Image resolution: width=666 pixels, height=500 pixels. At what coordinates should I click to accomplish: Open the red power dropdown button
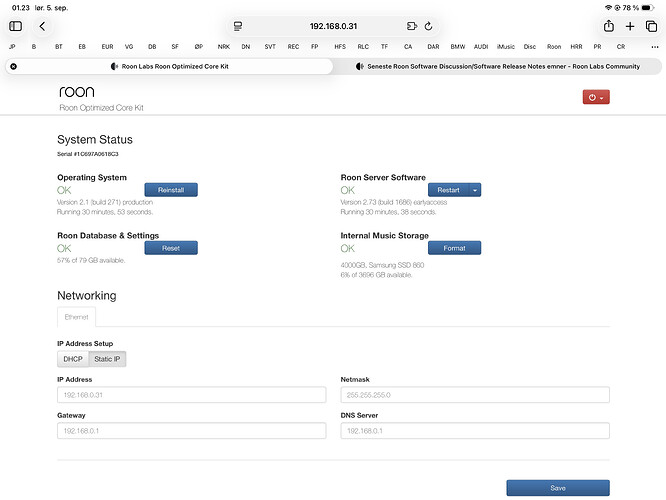click(x=596, y=97)
